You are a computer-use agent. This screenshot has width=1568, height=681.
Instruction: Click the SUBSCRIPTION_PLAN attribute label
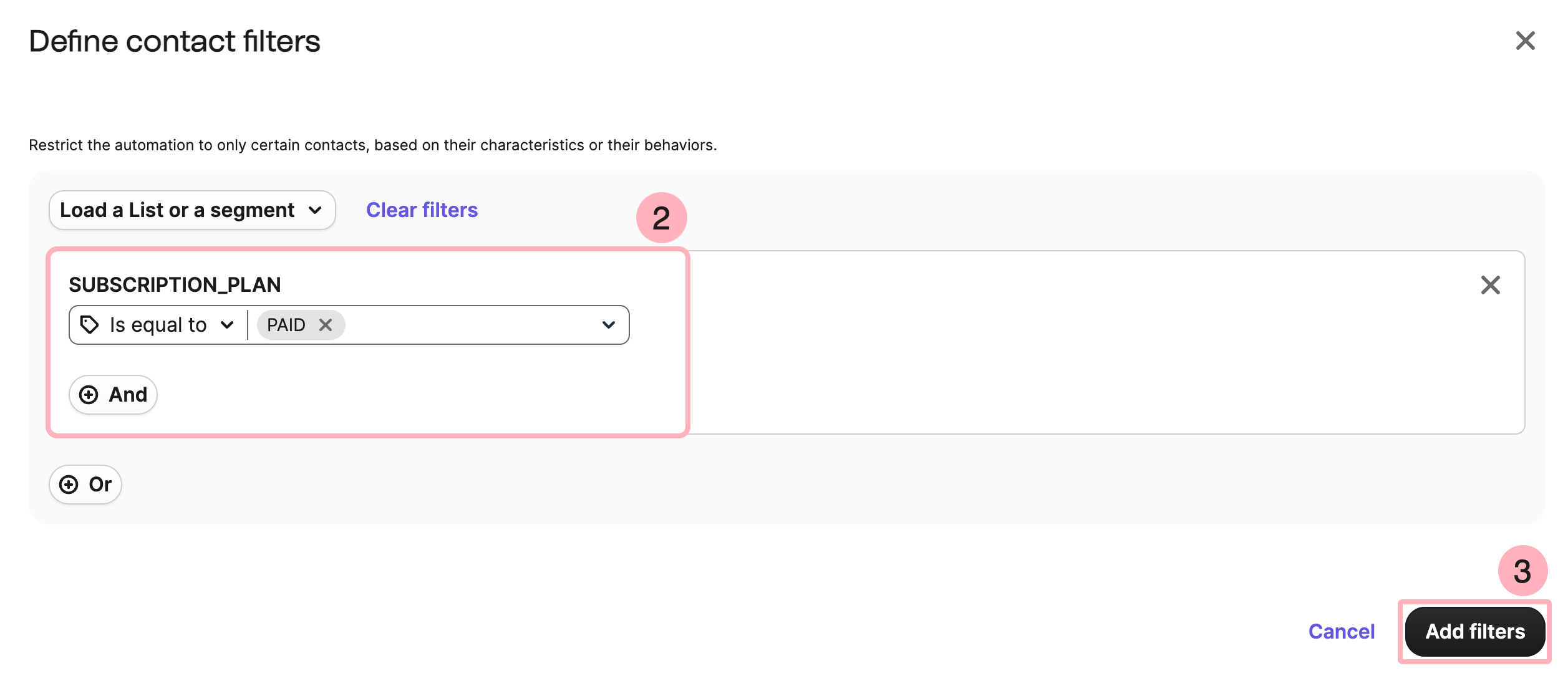[175, 285]
